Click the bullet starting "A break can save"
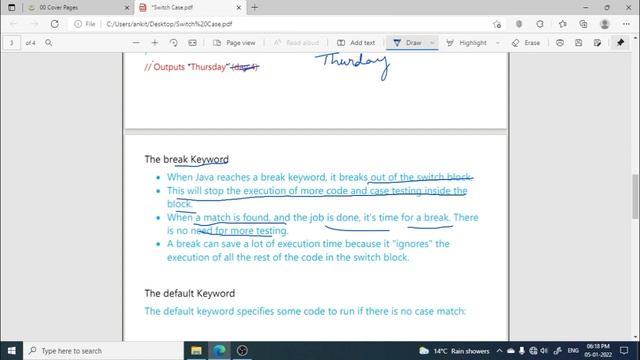The image size is (640, 360). click(308, 251)
